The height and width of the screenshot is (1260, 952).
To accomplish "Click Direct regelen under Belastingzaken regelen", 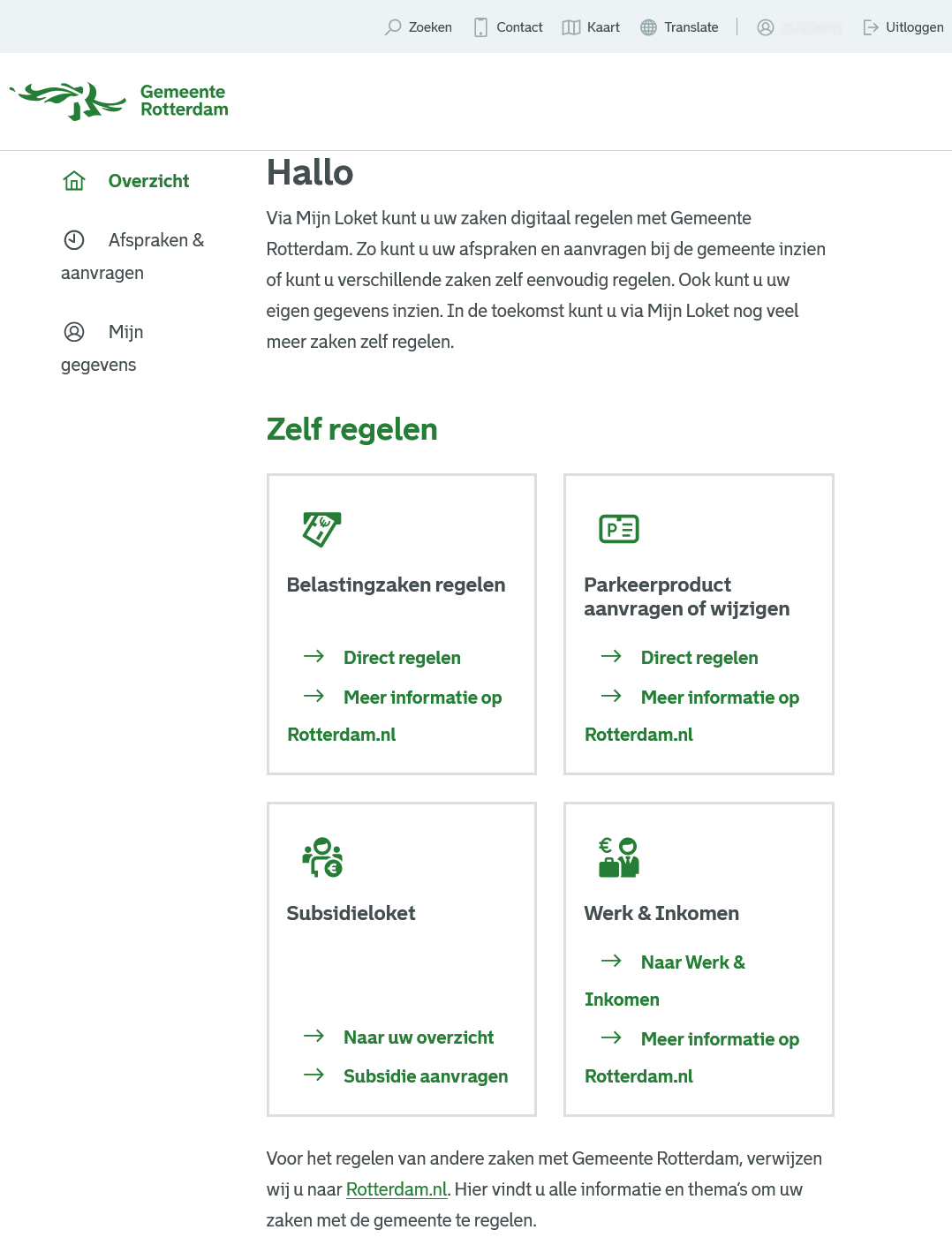I will tap(402, 657).
